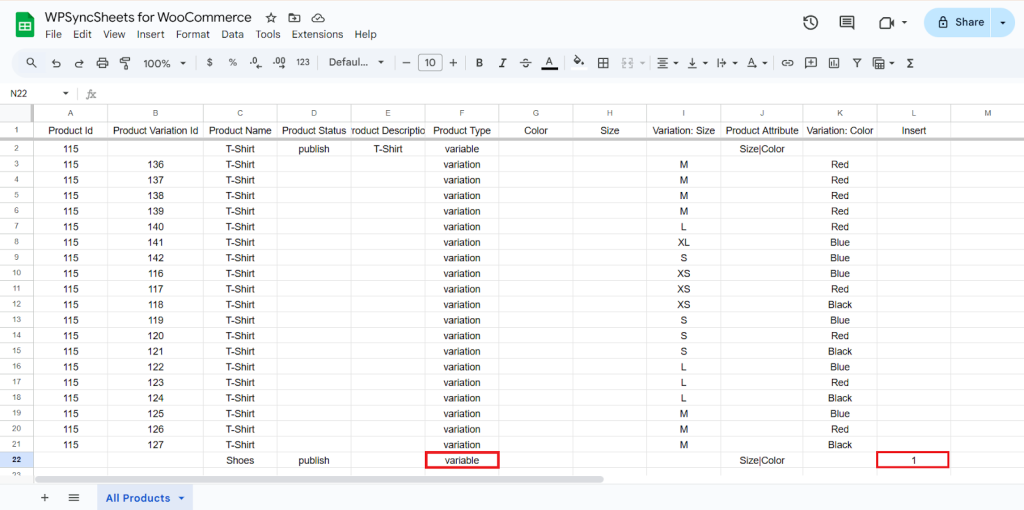
Task: Open horizontal align dropdown
Action: [667, 63]
